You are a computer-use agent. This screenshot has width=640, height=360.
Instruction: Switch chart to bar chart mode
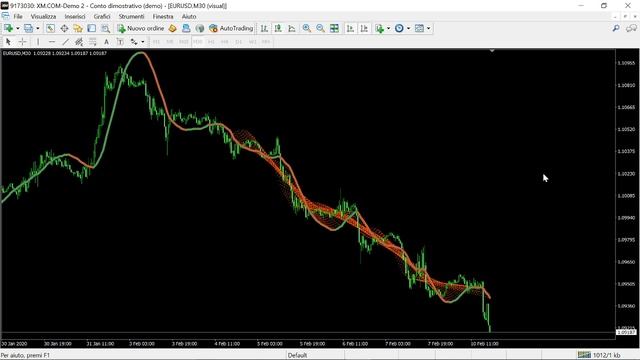pyautogui.click(x=264, y=28)
